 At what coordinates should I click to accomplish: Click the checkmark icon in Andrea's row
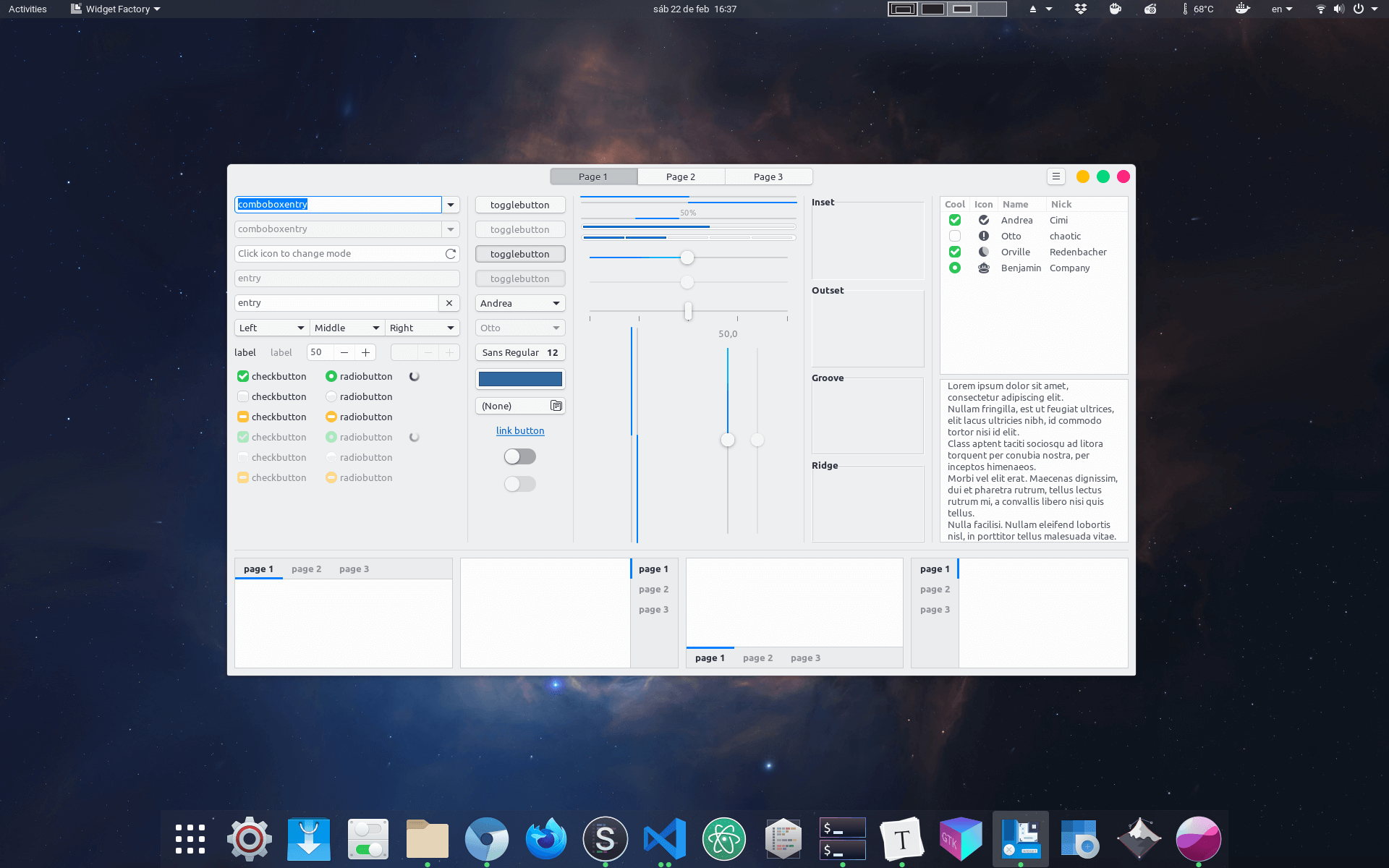pyautogui.click(x=984, y=220)
